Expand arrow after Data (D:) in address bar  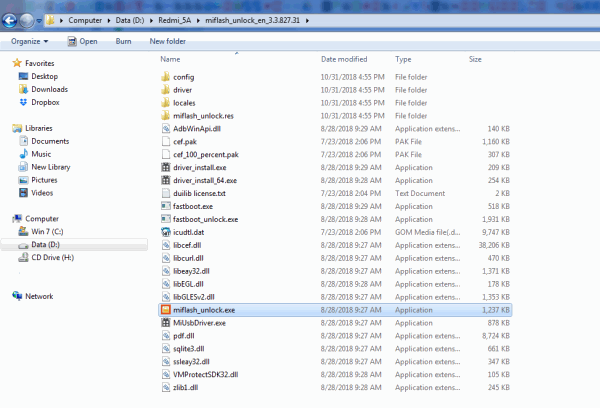(151, 20)
